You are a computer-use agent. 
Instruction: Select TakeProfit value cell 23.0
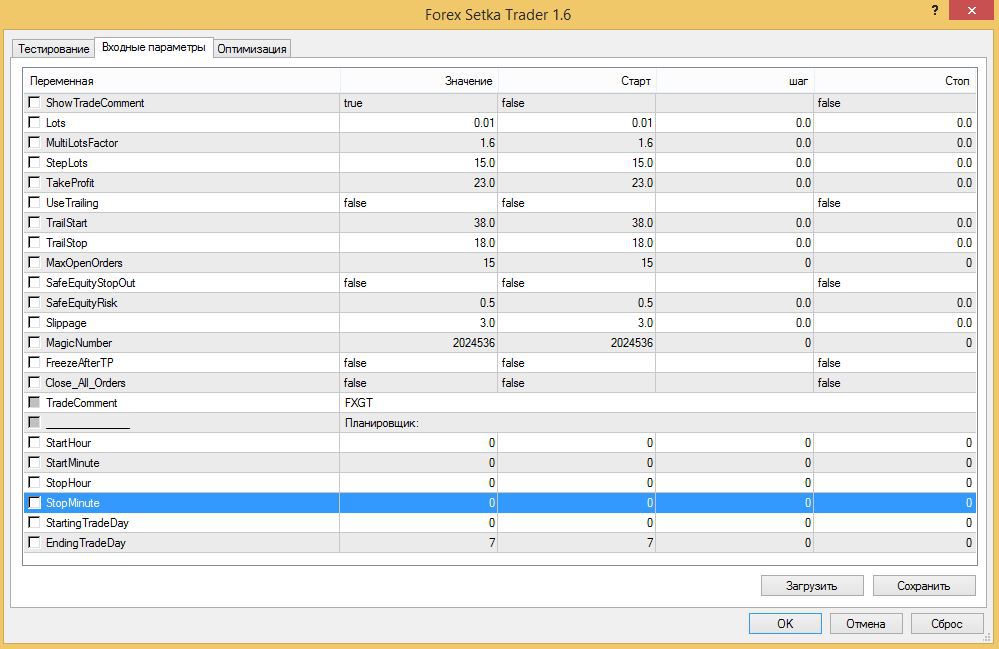(419, 183)
